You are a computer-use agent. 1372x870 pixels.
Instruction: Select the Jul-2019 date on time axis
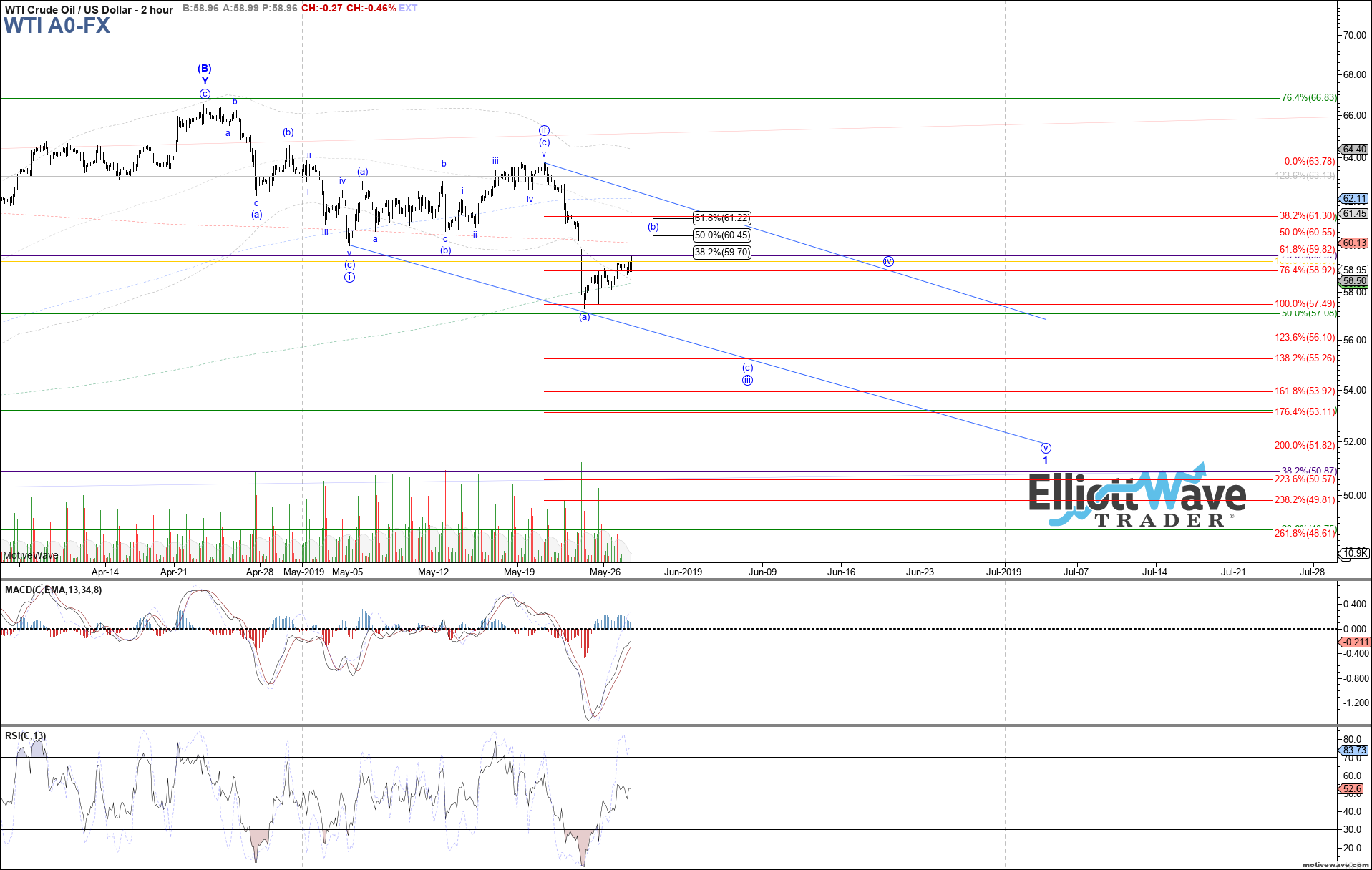point(1003,572)
